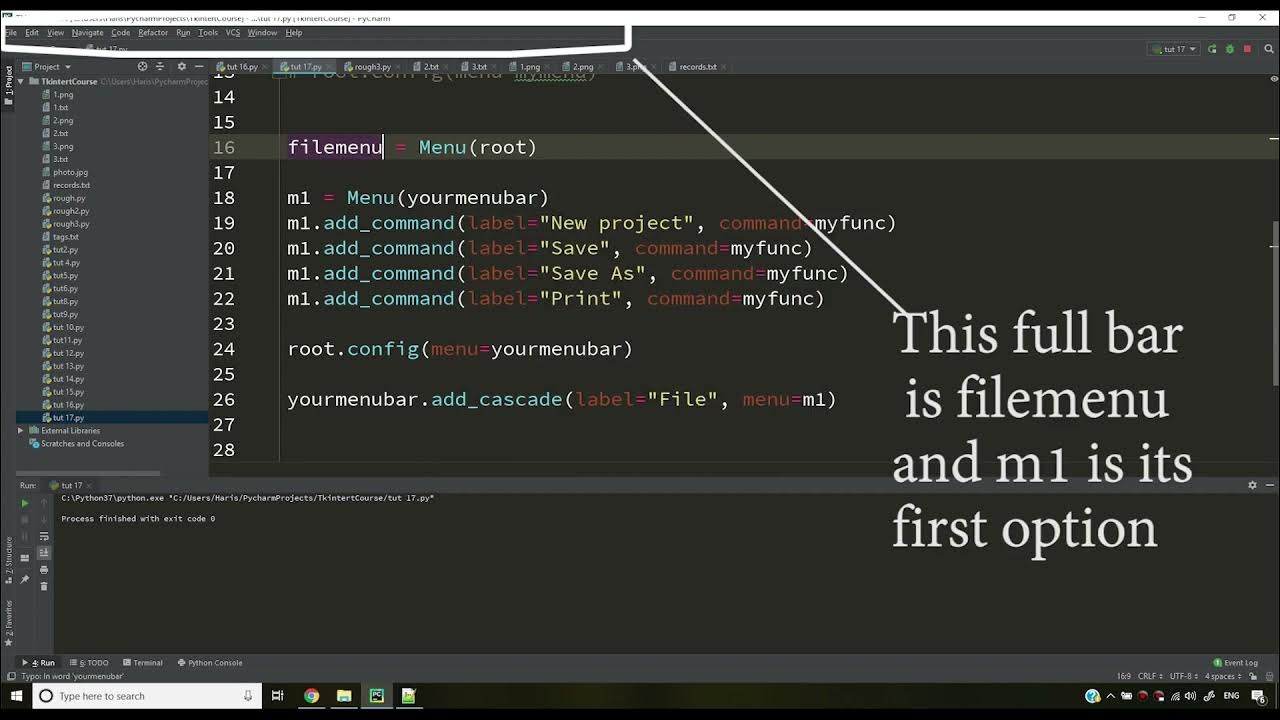The height and width of the screenshot is (720, 1280).
Task: Toggle the 1: Project side tab
Action: pyautogui.click(x=8, y=81)
